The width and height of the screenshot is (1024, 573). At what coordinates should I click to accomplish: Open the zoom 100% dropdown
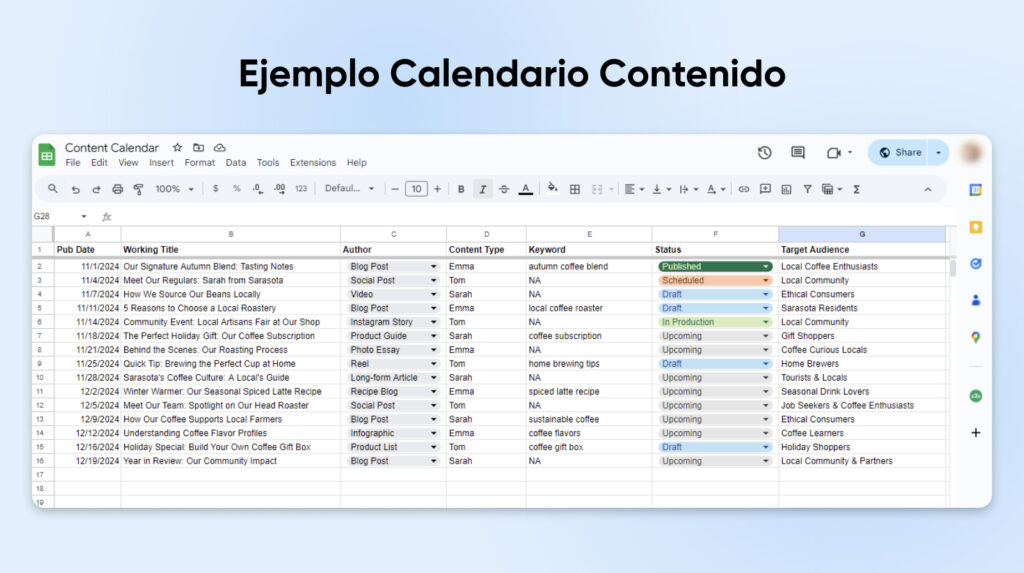point(173,189)
